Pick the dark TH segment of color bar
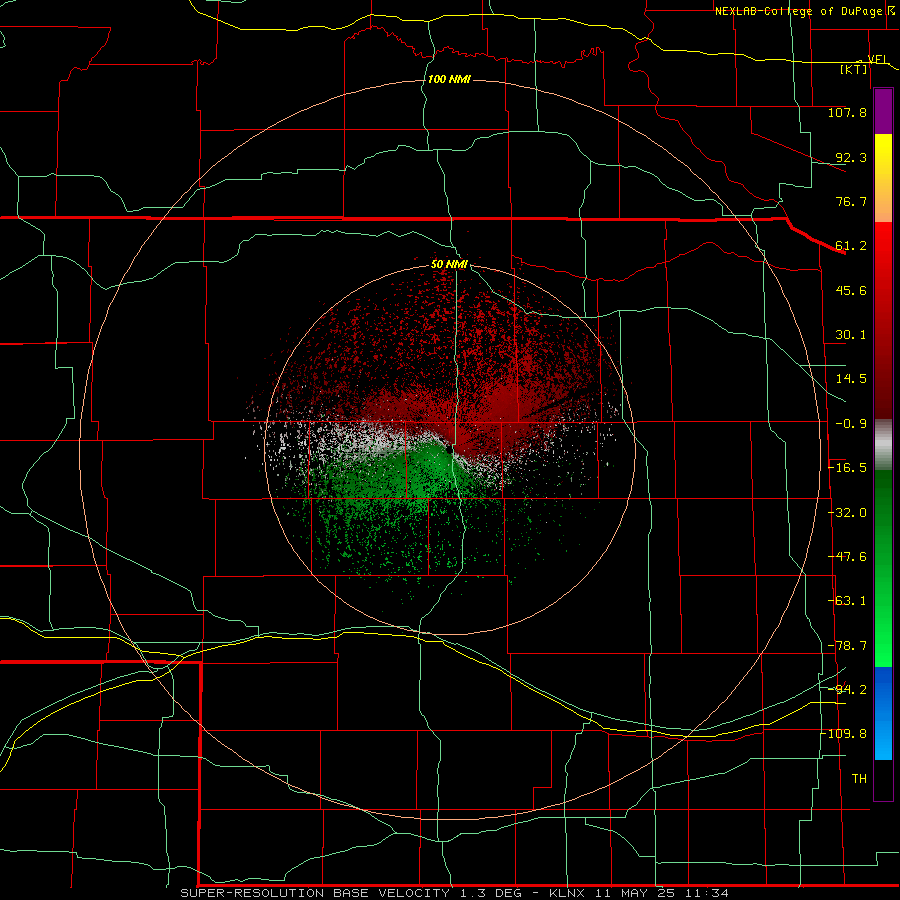Screen dimensions: 900x900 [883, 779]
